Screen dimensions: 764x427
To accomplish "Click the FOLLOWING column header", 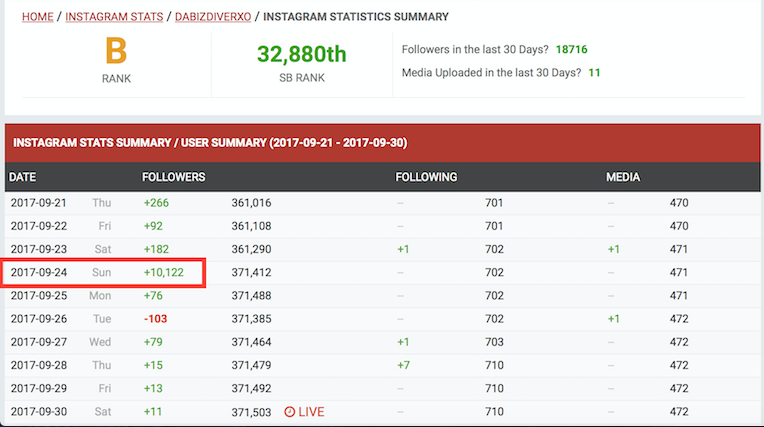I will point(426,177).
